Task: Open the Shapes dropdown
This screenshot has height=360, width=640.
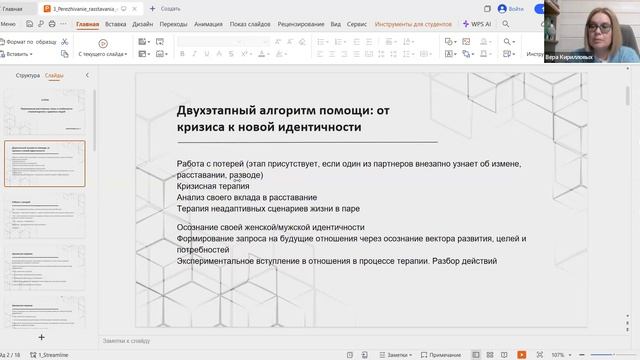Action: 455,42
